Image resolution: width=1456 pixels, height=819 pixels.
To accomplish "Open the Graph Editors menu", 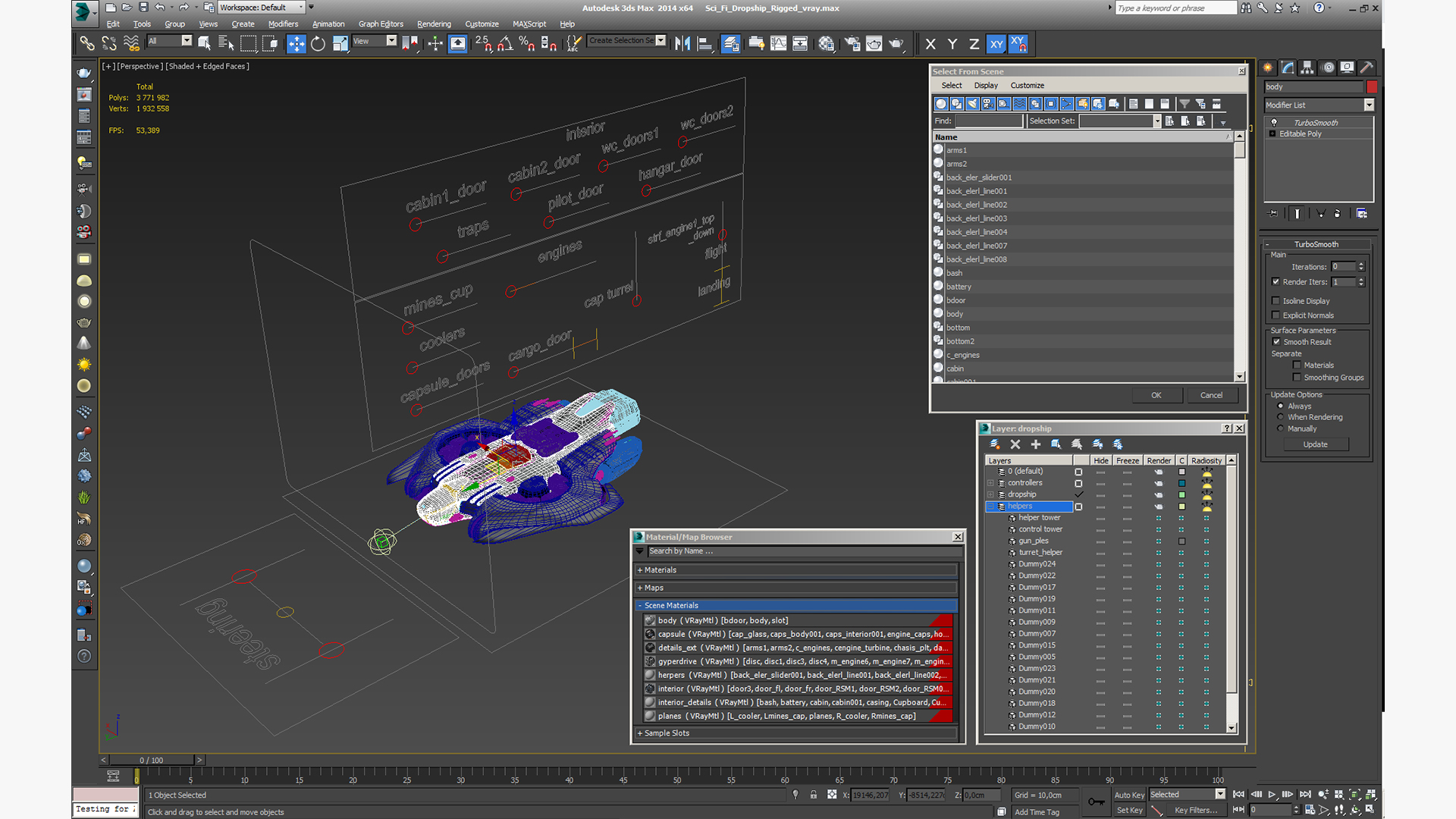I will [x=381, y=24].
